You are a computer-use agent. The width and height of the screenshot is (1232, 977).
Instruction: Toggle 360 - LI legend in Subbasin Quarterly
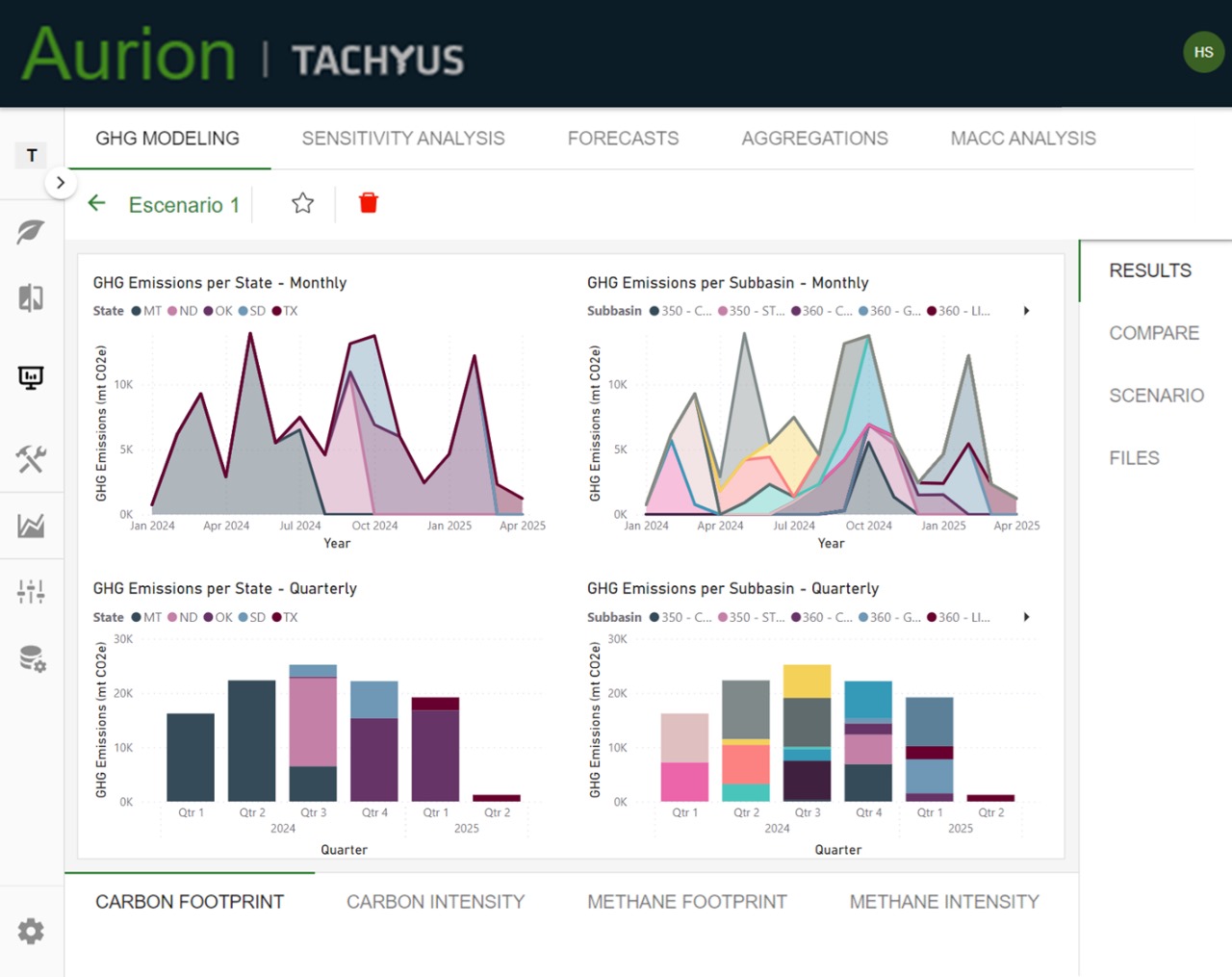click(x=959, y=617)
